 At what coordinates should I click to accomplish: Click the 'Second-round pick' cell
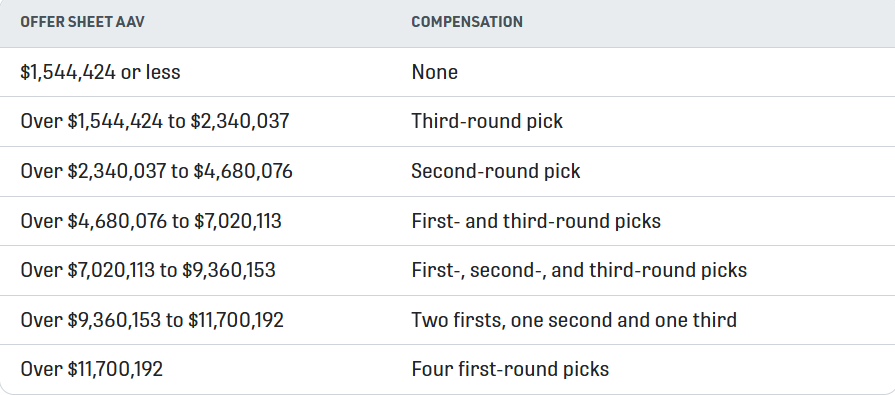coord(495,171)
